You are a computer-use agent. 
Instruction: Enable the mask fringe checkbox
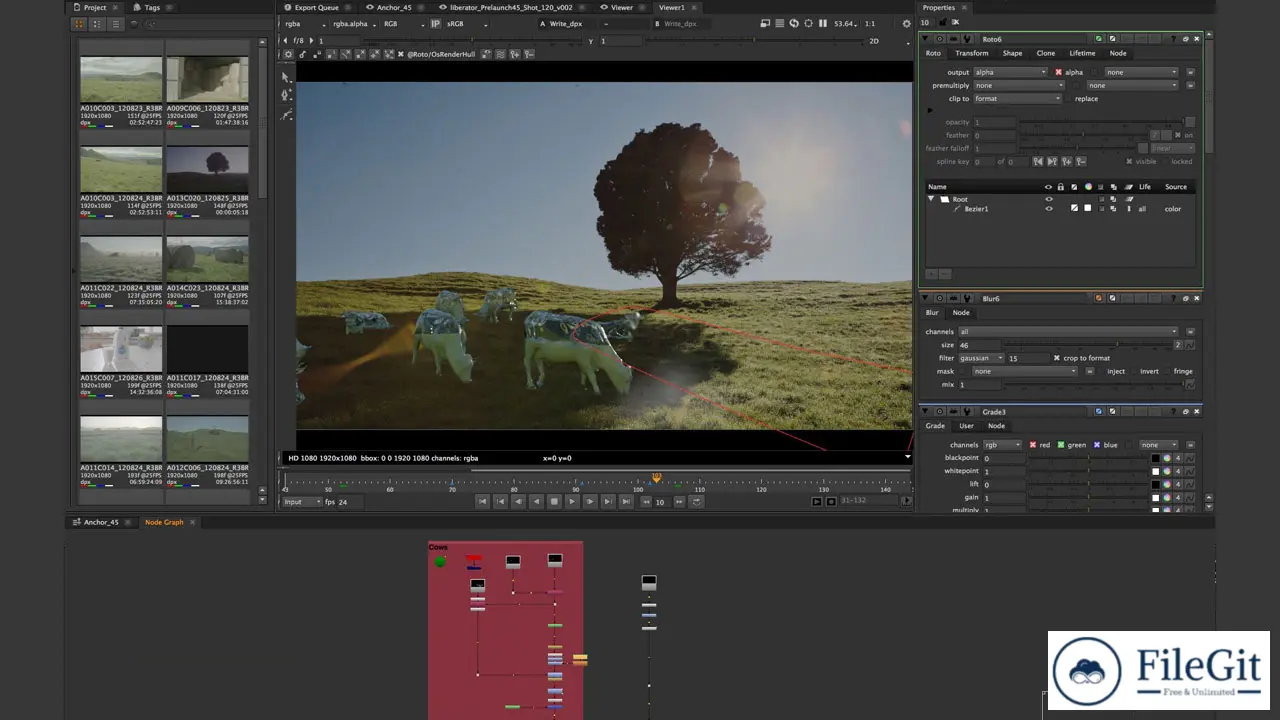pyautogui.click(x=1166, y=371)
